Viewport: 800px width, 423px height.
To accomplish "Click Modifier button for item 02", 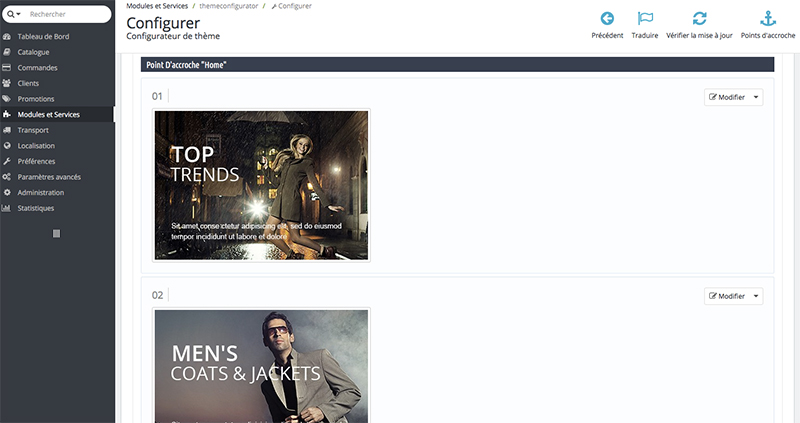I will pos(727,296).
